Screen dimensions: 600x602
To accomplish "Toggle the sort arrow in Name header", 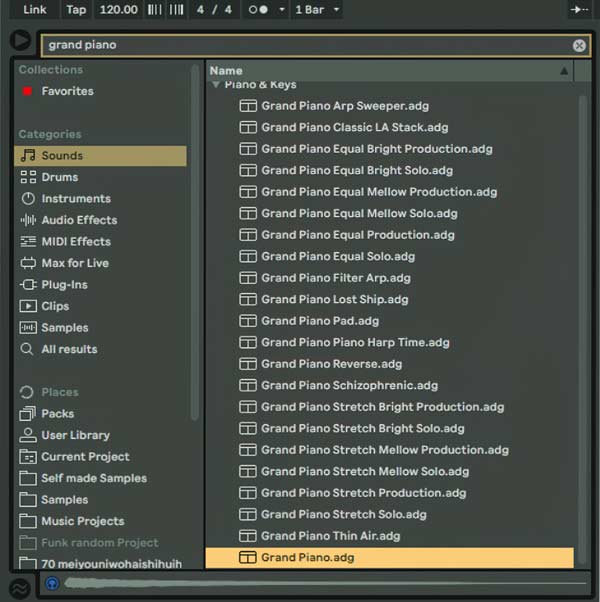I will 564,71.
